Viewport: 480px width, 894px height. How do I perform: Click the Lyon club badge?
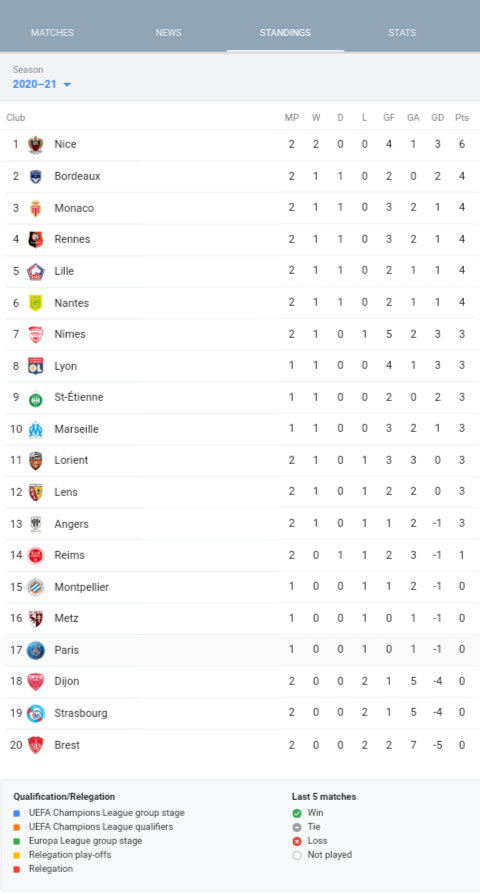(x=35, y=366)
